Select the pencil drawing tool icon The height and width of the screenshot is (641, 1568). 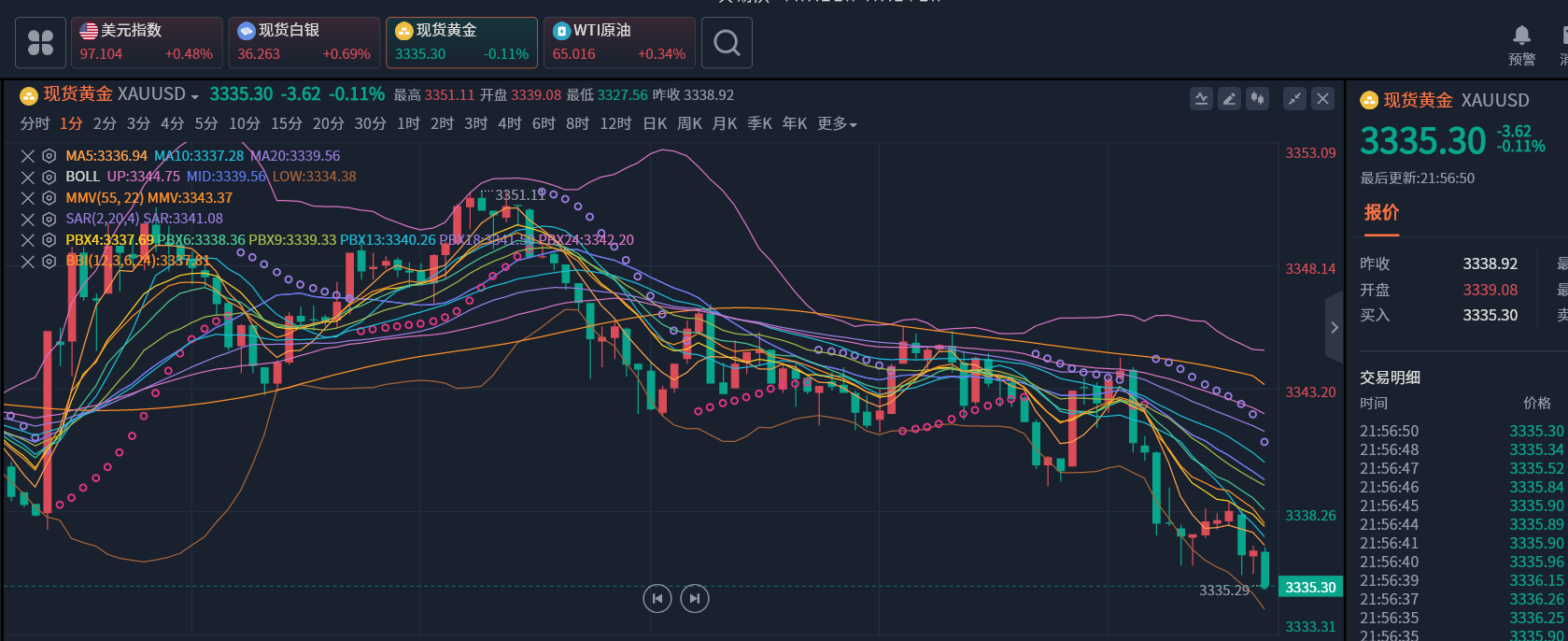point(1229,98)
